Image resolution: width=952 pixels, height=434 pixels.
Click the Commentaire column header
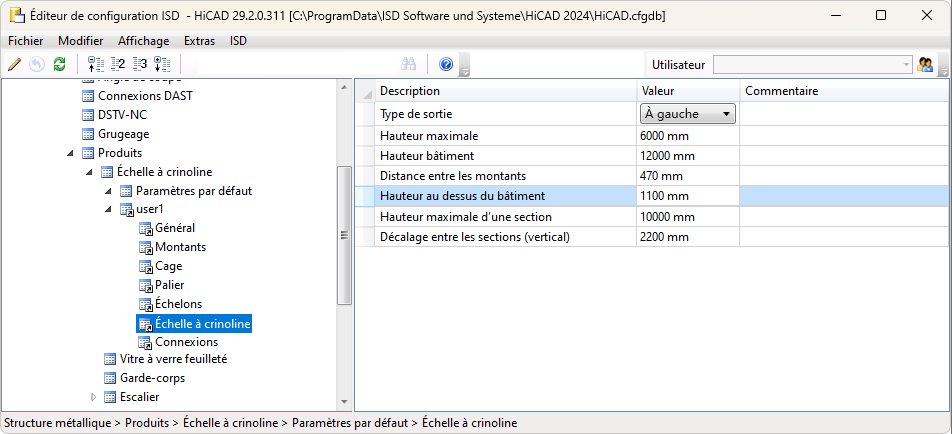click(x=844, y=91)
